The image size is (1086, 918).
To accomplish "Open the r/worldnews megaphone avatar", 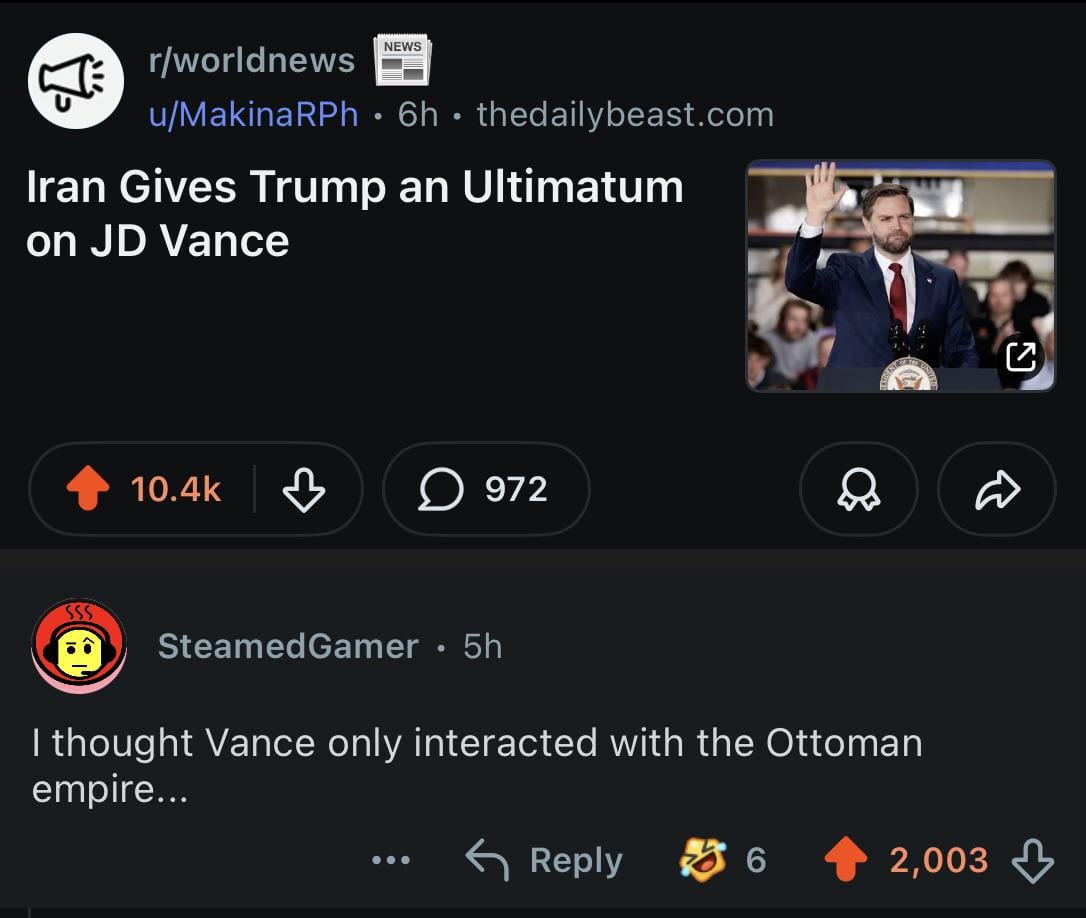I will 75,81.
